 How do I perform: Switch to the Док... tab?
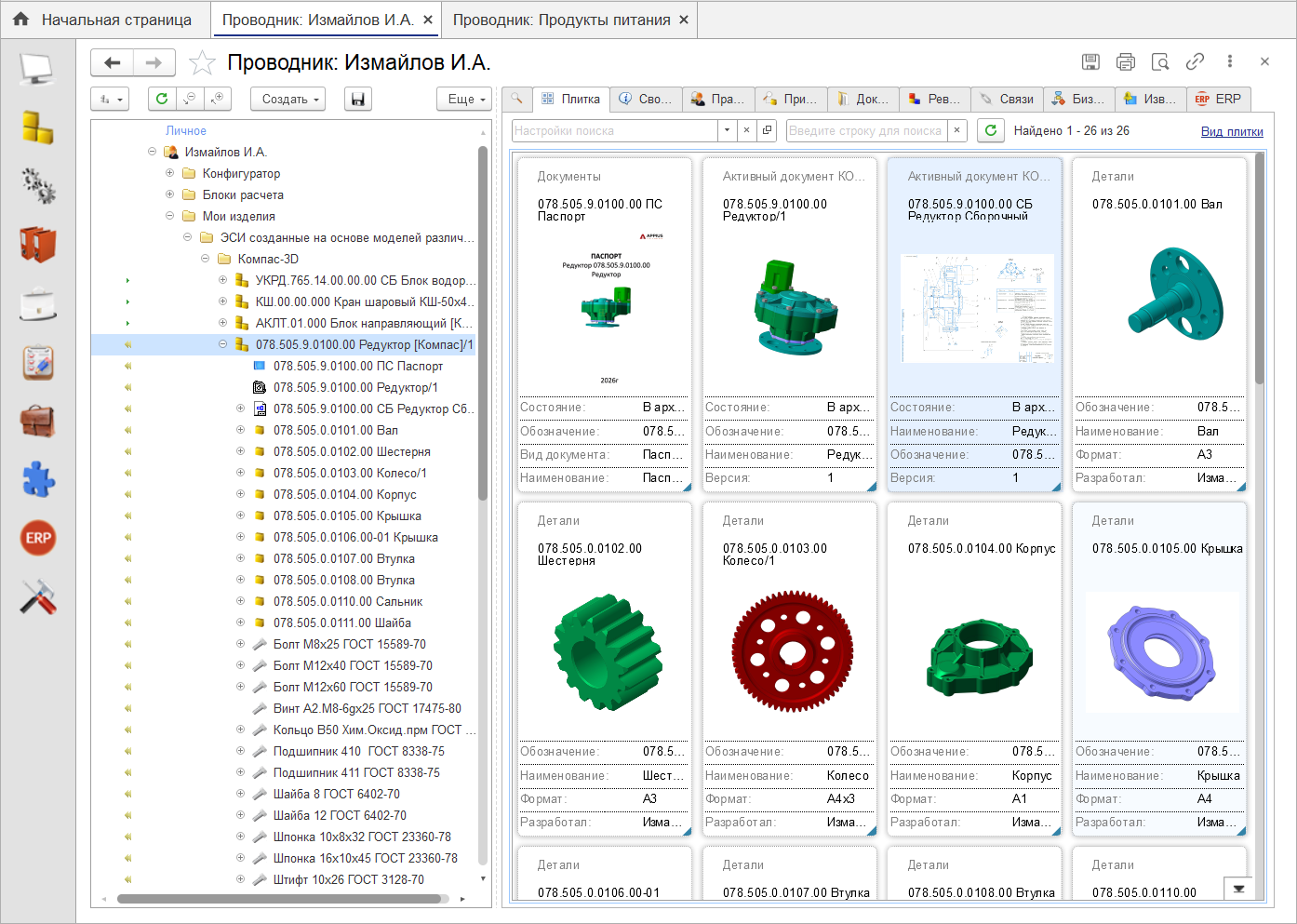862,99
